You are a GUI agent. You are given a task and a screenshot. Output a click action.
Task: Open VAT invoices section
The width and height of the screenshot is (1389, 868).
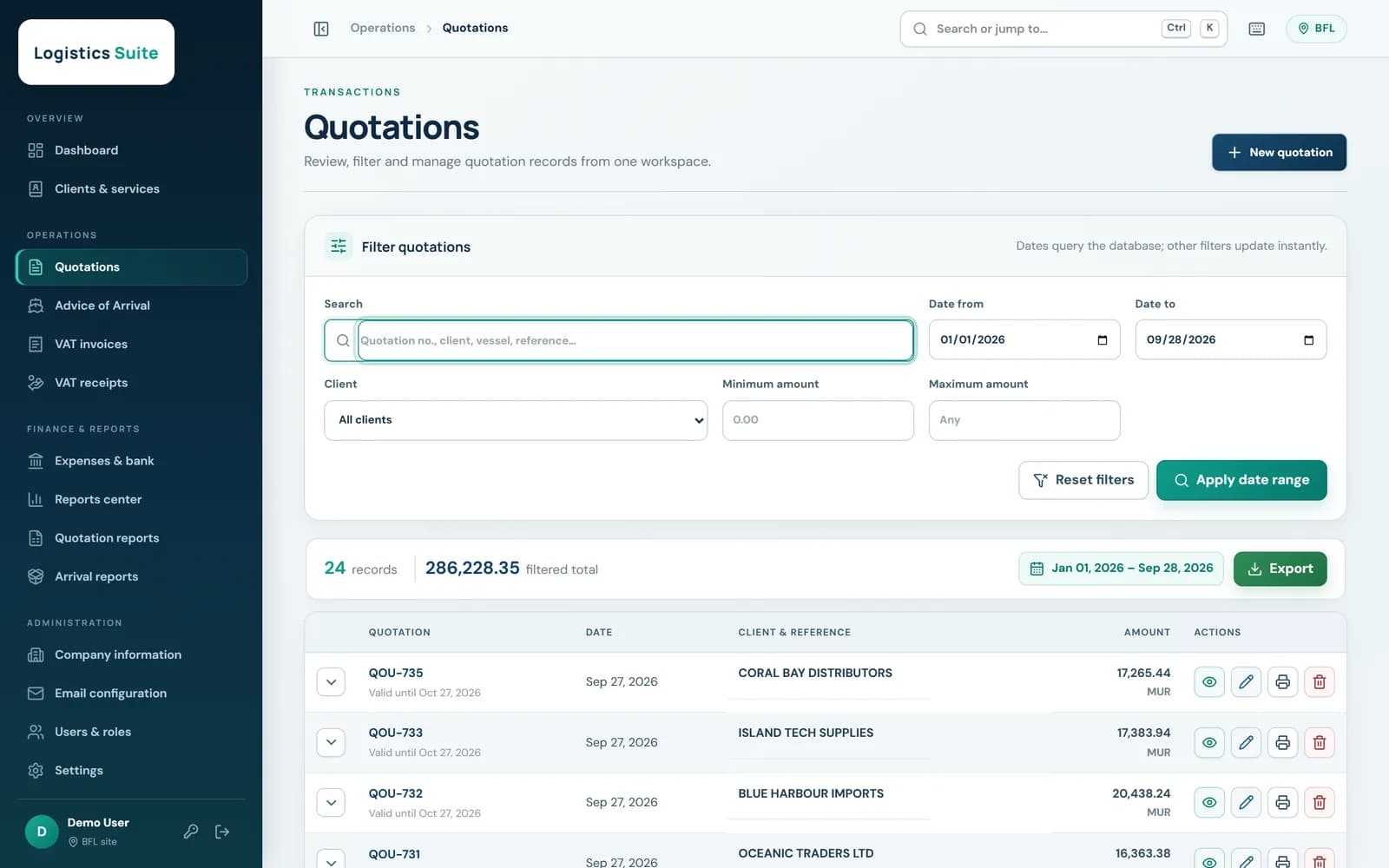pos(131,344)
